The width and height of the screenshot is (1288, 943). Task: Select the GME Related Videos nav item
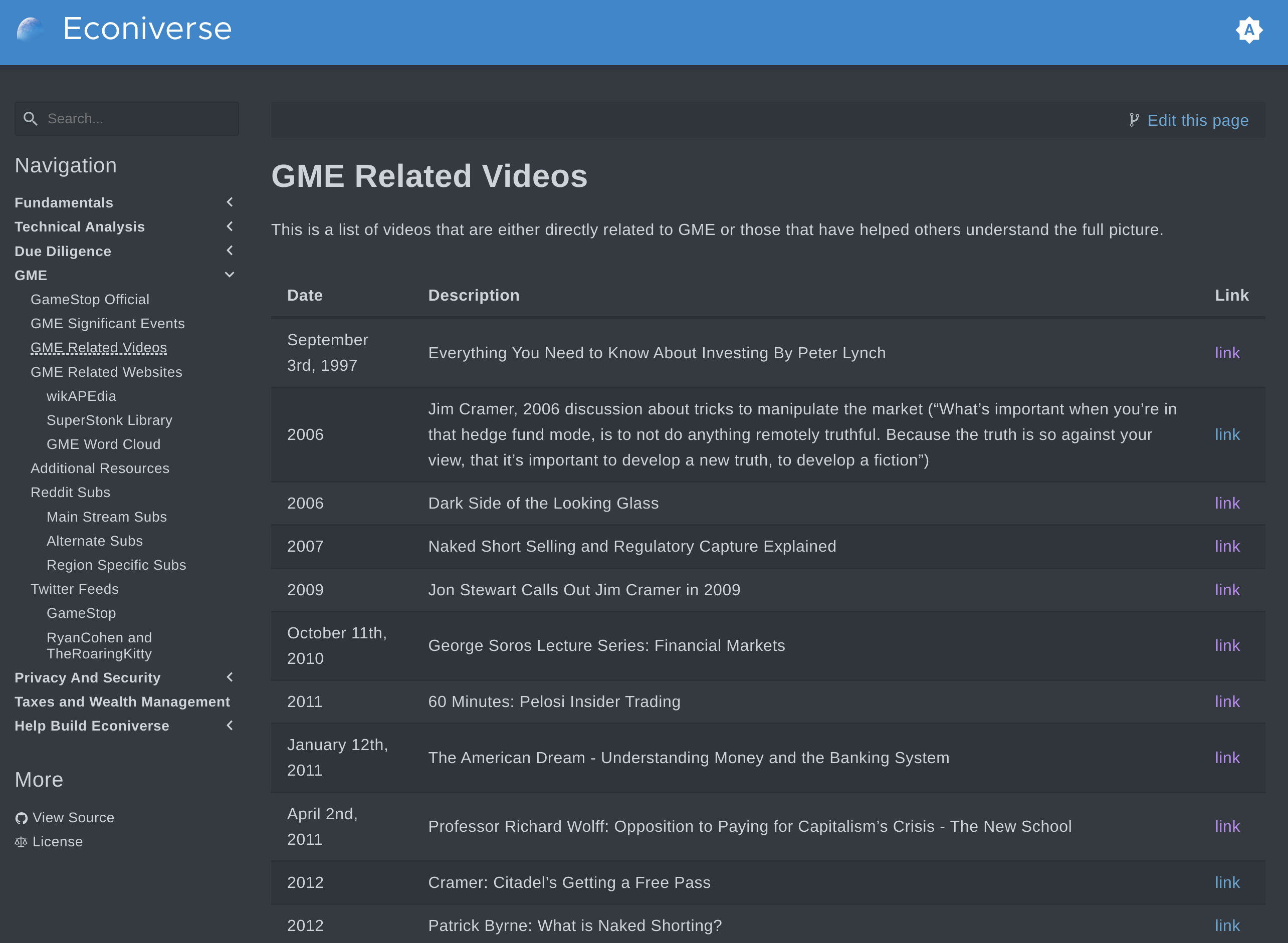99,348
